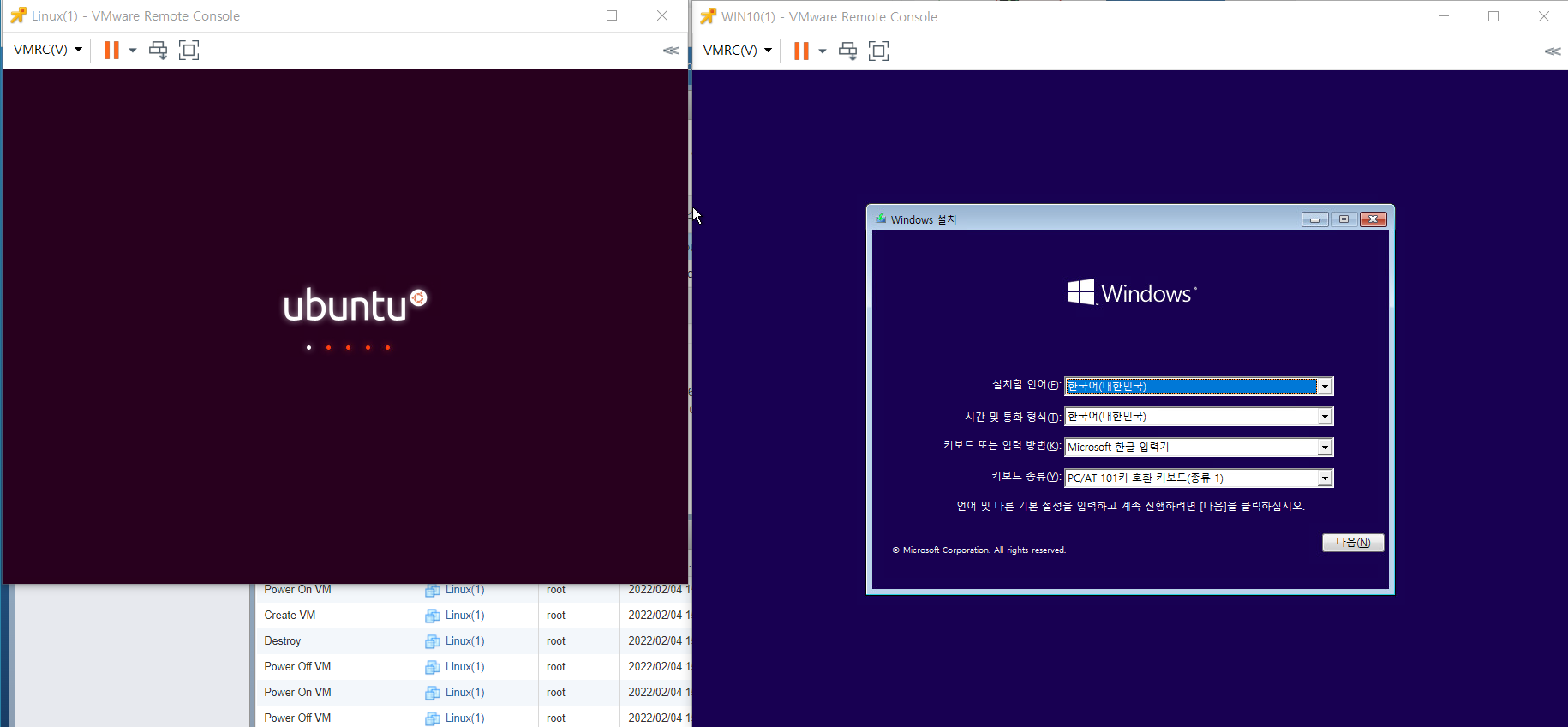
Task: Click the VM icon in the Create VM row
Action: (x=433, y=616)
